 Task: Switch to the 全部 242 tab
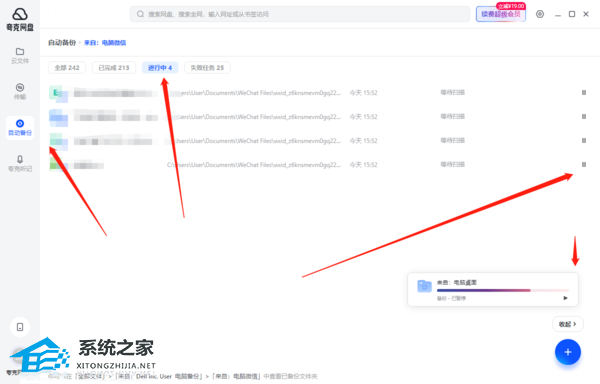coord(67,68)
